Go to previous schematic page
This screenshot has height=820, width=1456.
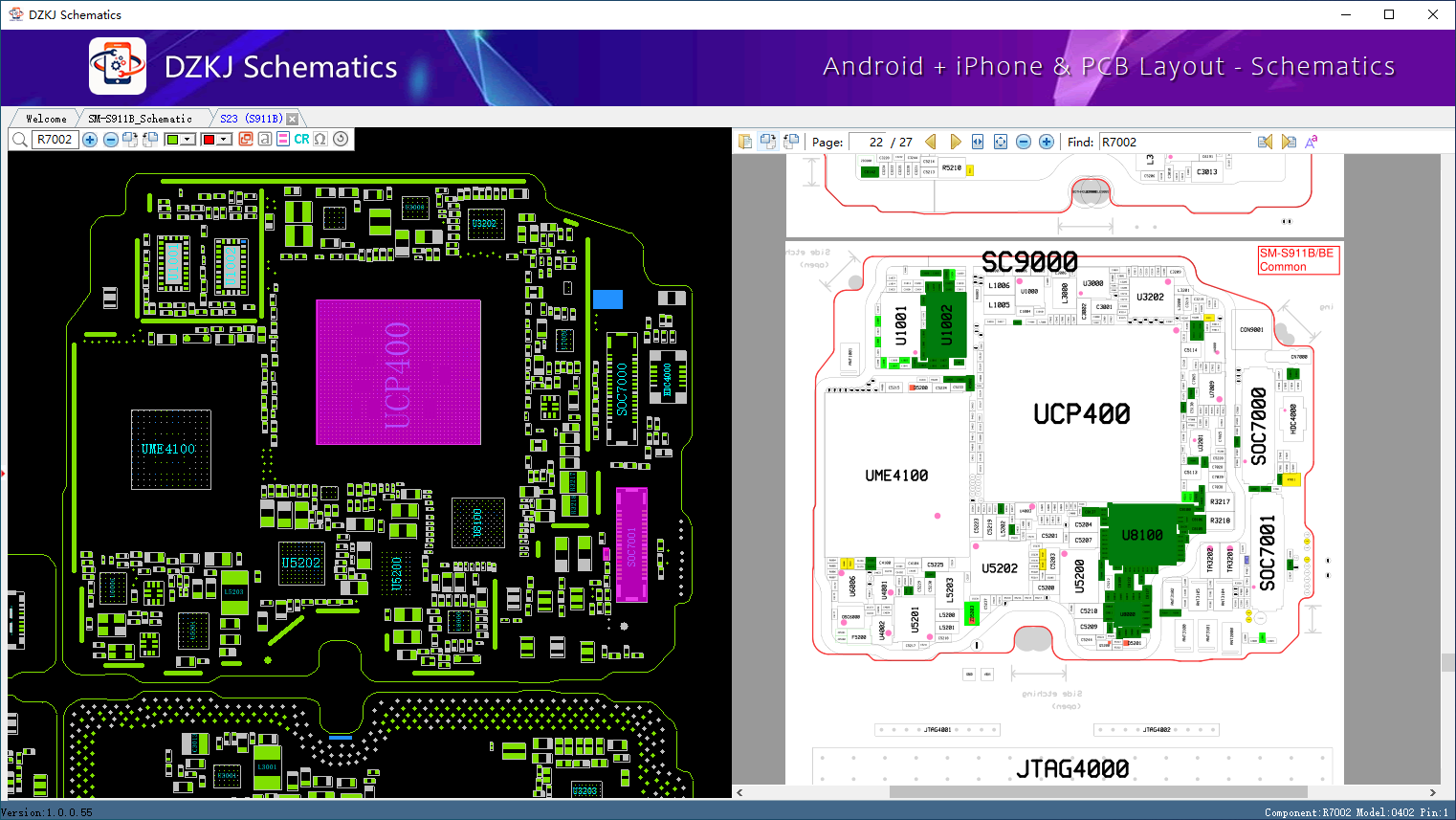[x=931, y=142]
